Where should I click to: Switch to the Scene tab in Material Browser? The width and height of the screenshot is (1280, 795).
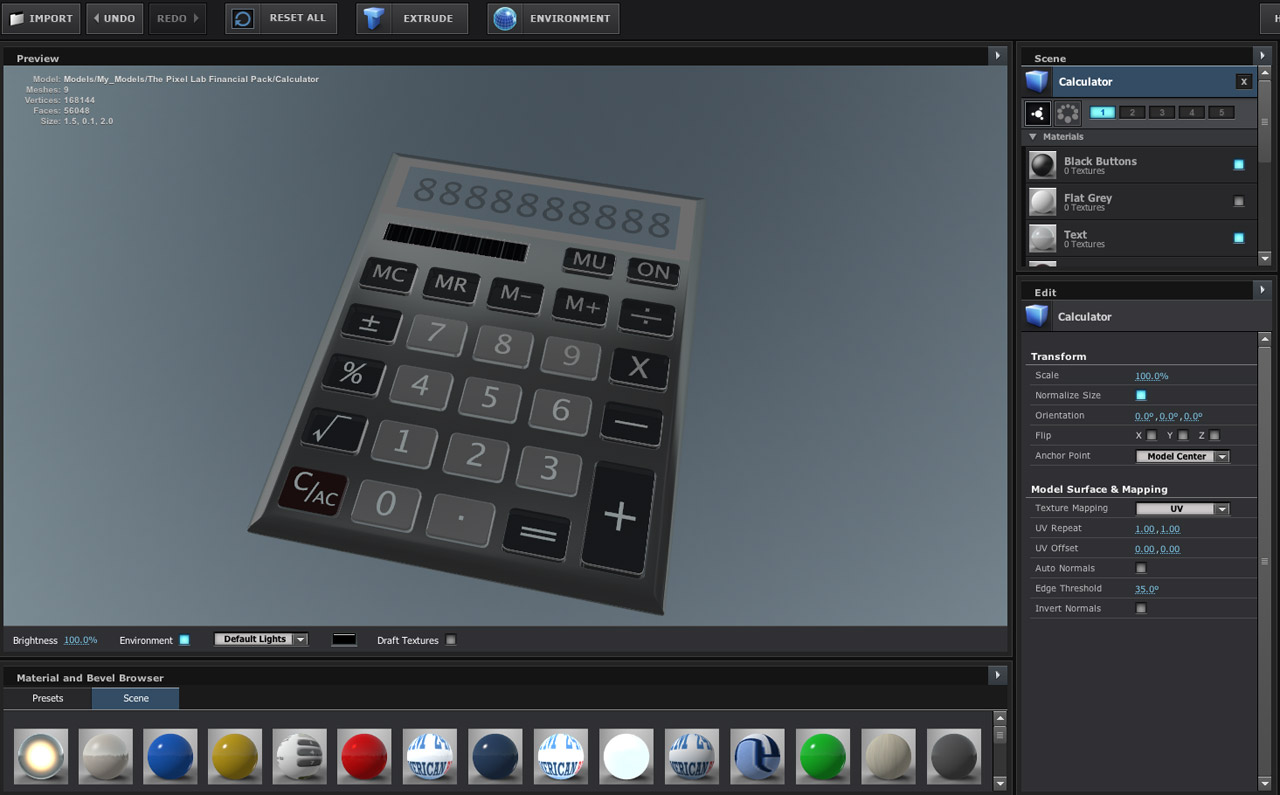click(x=135, y=698)
